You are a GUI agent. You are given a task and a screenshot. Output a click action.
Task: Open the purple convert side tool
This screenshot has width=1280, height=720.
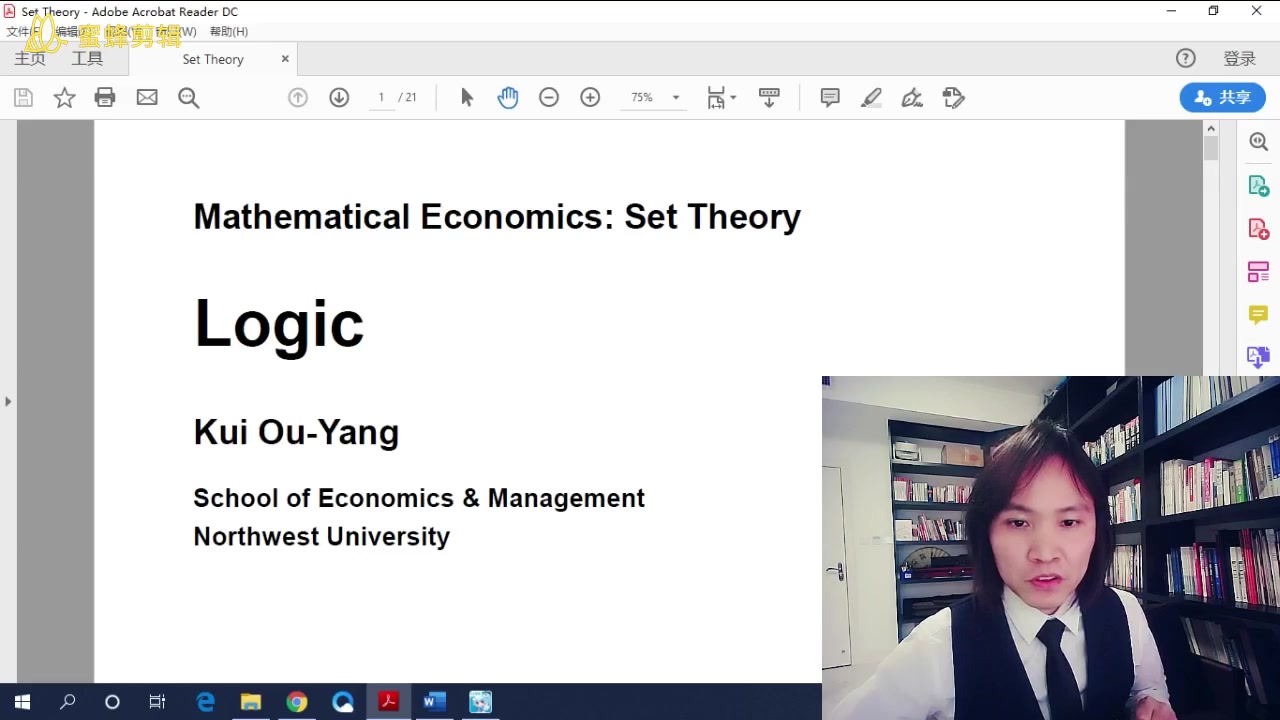tap(1258, 356)
